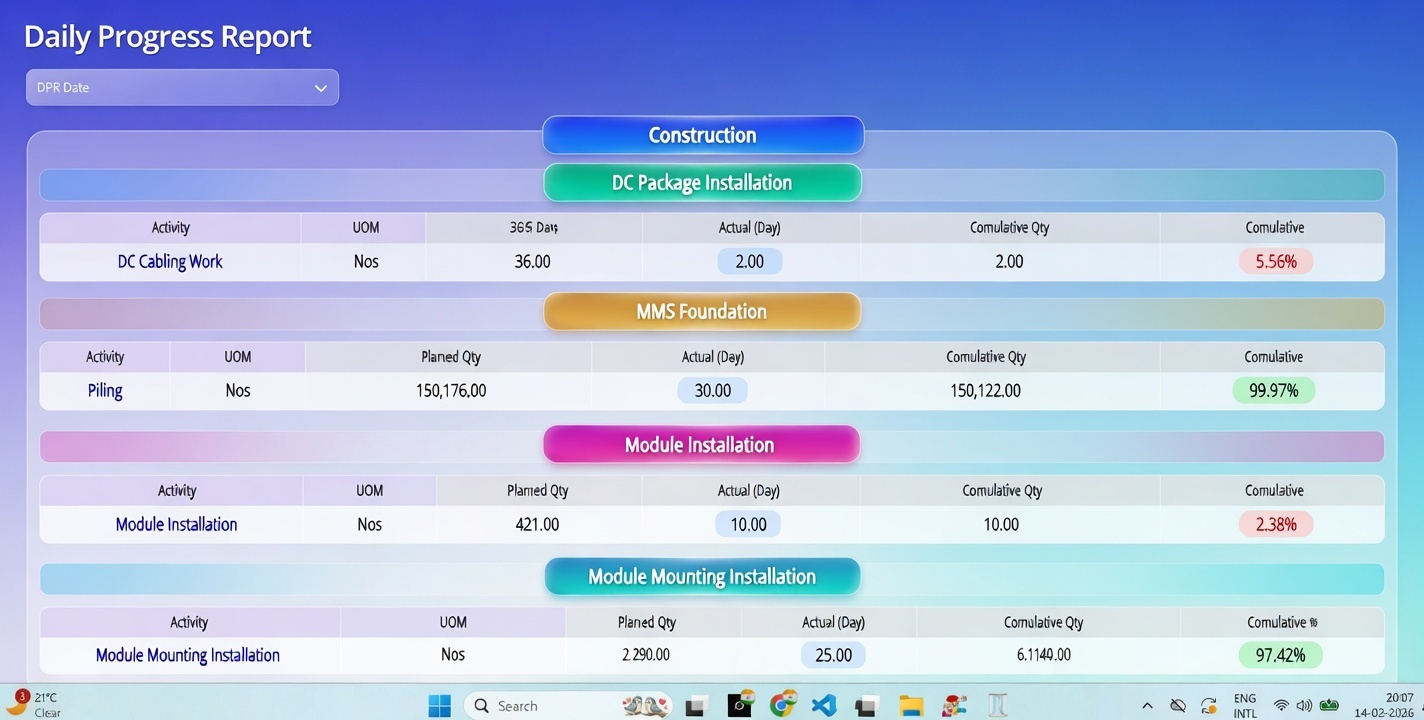Open the DPR Date dropdown
Screen dimensions: 1424x720
(181, 87)
